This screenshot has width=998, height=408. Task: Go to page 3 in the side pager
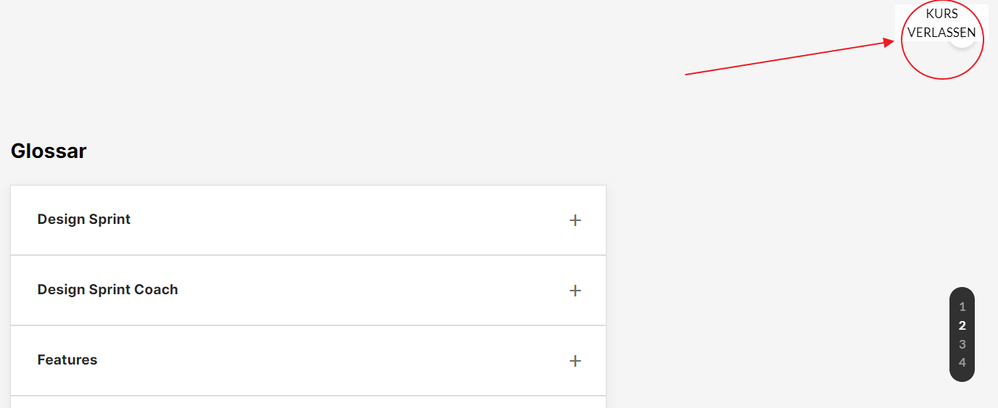[x=962, y=344]
